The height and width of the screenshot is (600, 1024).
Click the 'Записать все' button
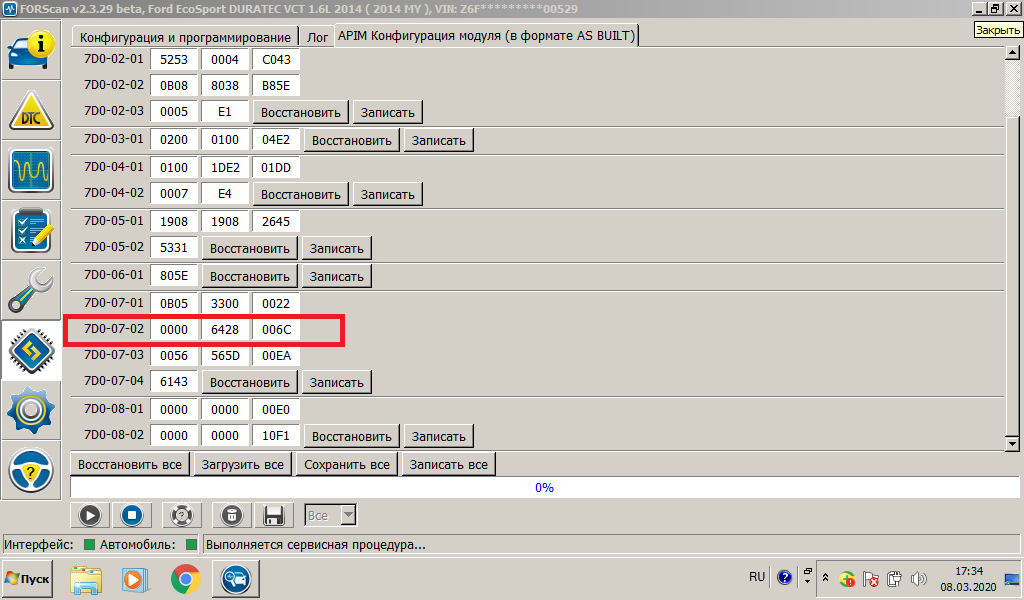tap(448, 465)
